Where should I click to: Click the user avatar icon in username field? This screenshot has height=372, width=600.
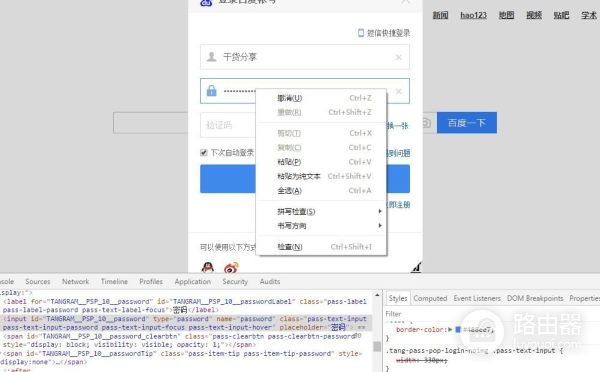pyautogui.click(x=211, y=57)
